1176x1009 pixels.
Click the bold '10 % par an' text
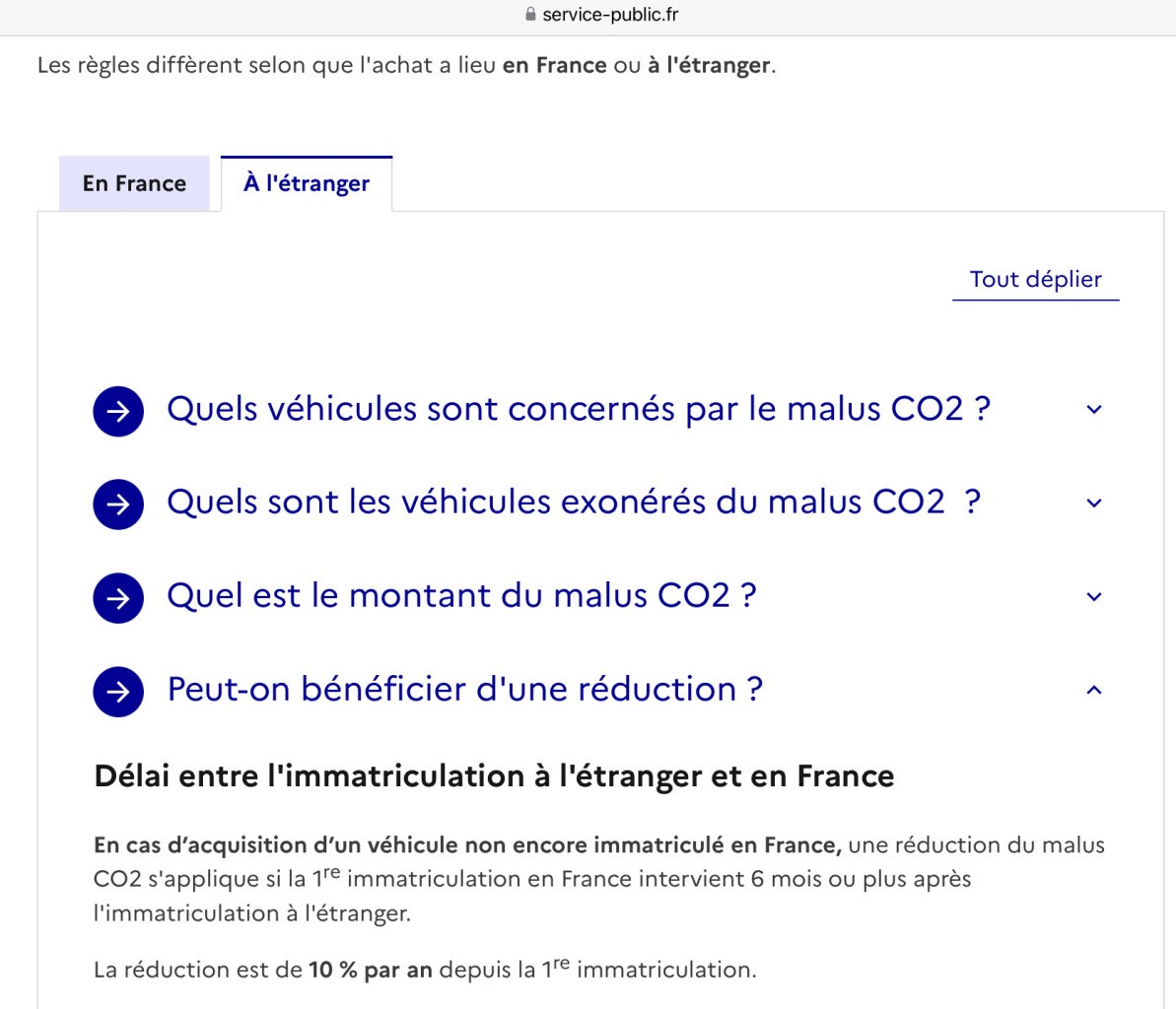point(371,970)
